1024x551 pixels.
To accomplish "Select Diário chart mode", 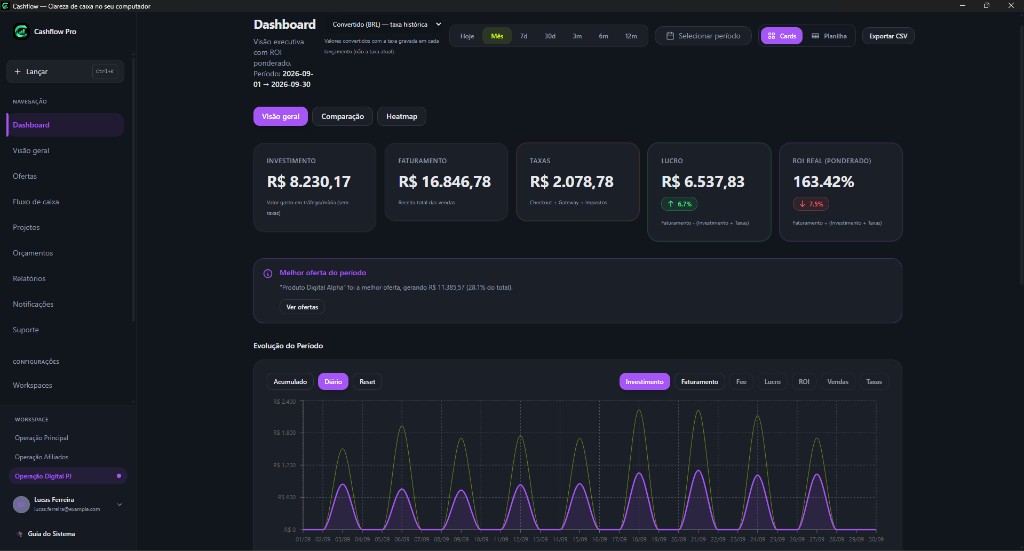I will pos(333,382).
